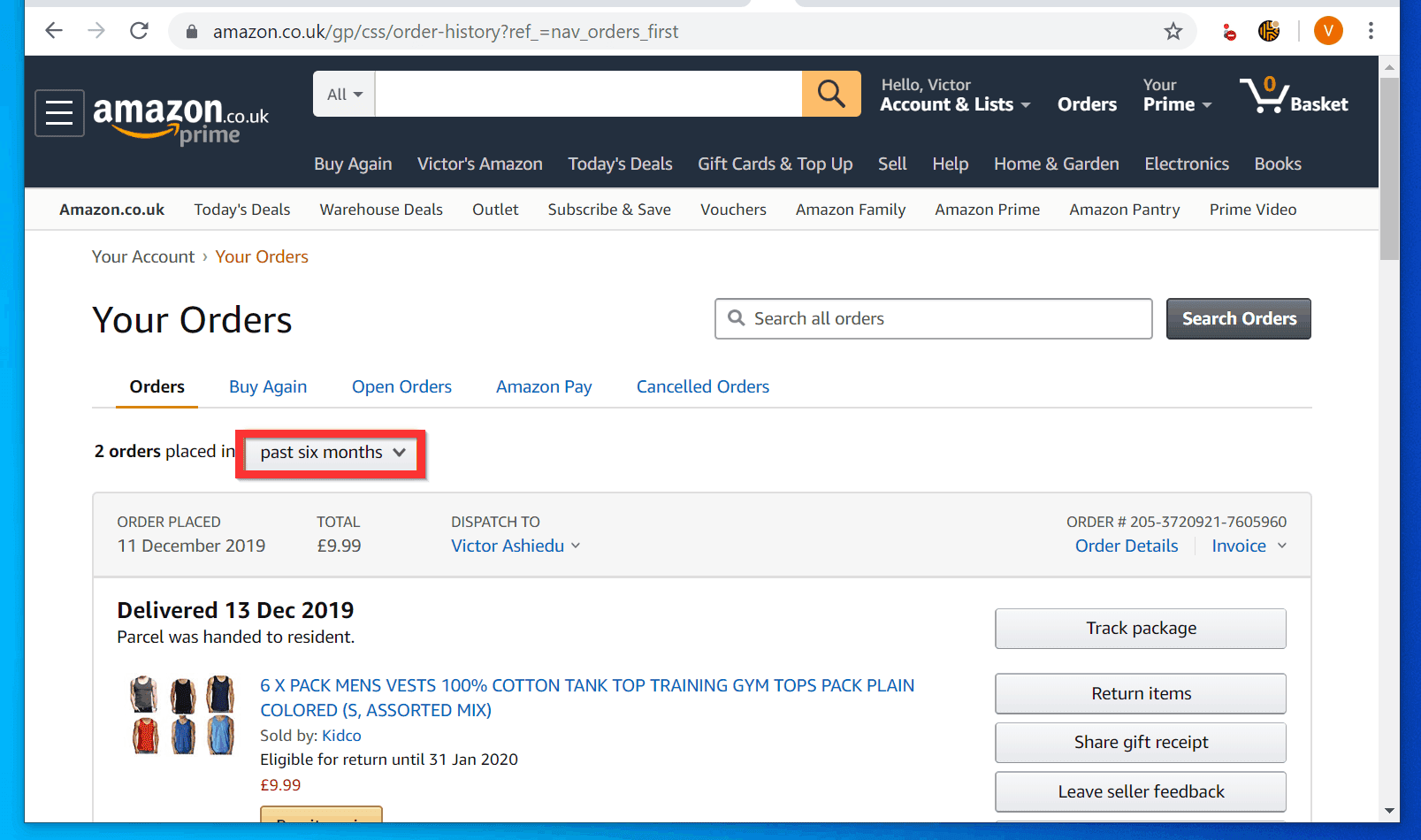Click the Return items button
The image size is (1421, 840).
1140,693
